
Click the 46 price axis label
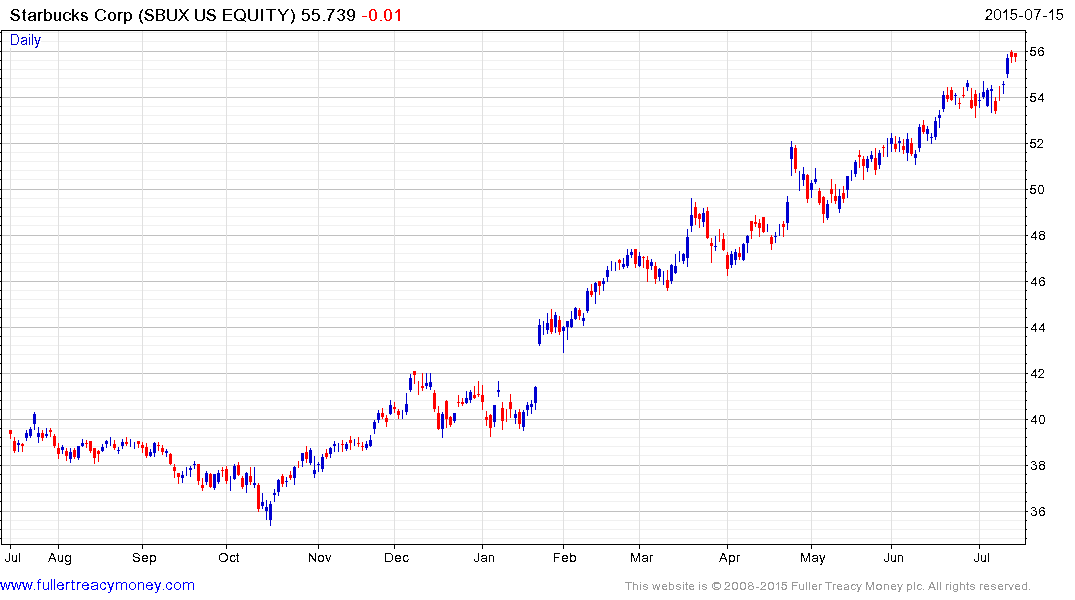coord(1037,282)
